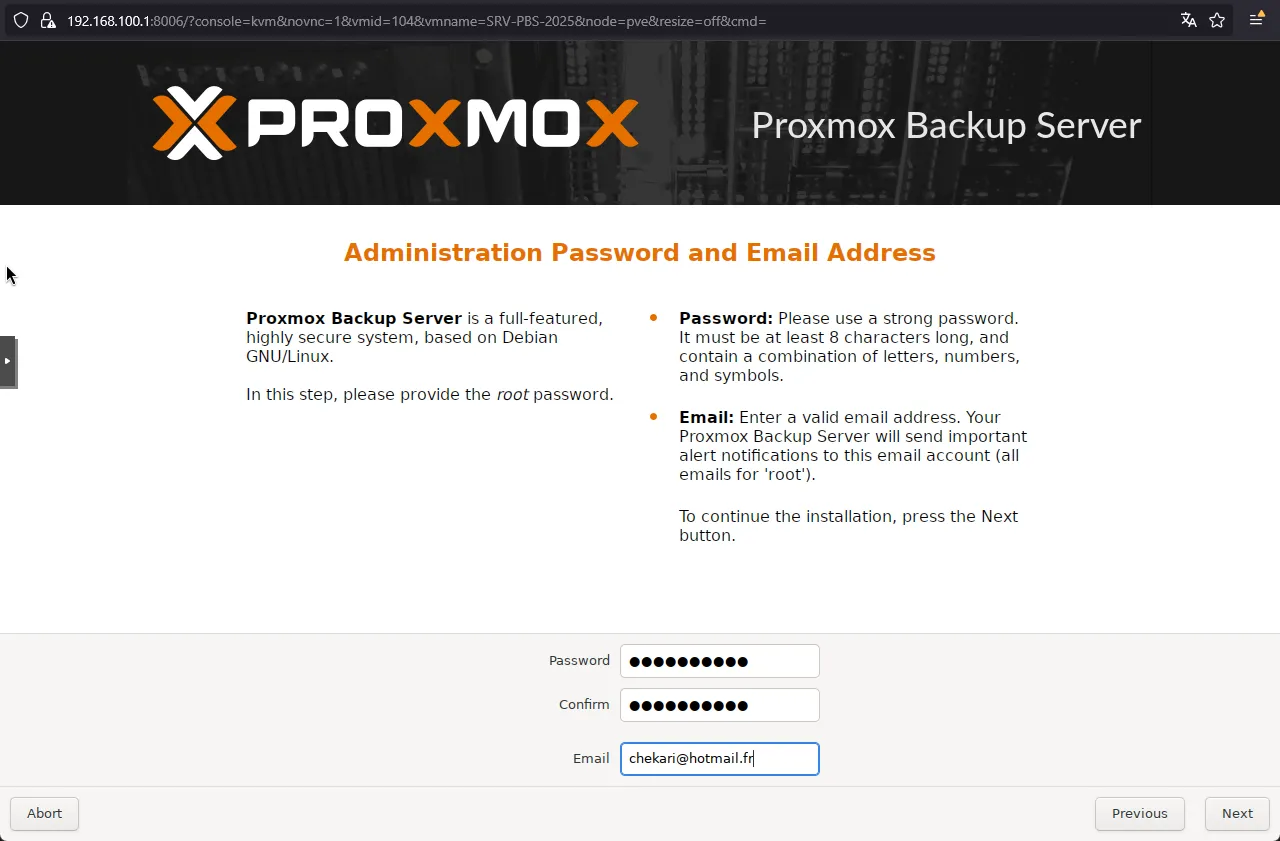The image size is (1280, 841).
Task: Continue with the Next button
Action: (1237, 813)
